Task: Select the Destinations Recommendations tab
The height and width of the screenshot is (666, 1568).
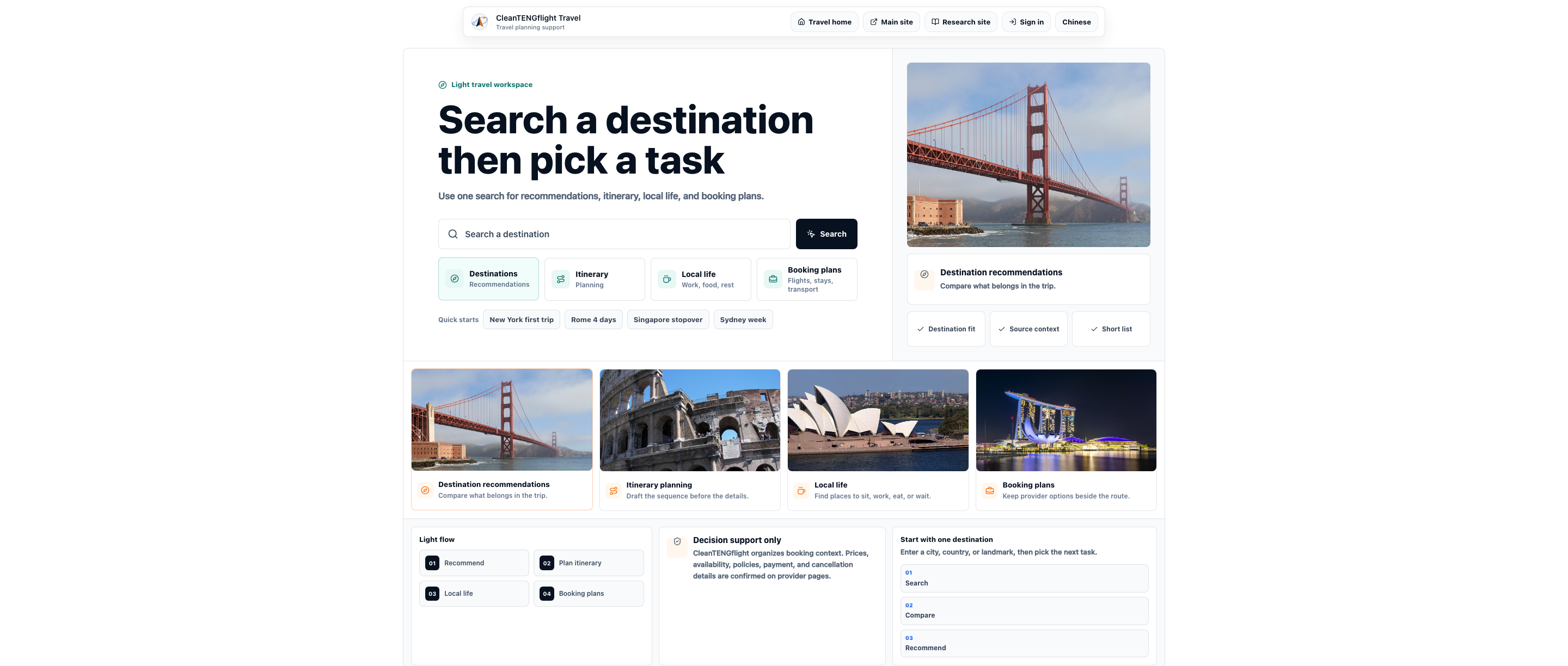Action: [488, 279]
